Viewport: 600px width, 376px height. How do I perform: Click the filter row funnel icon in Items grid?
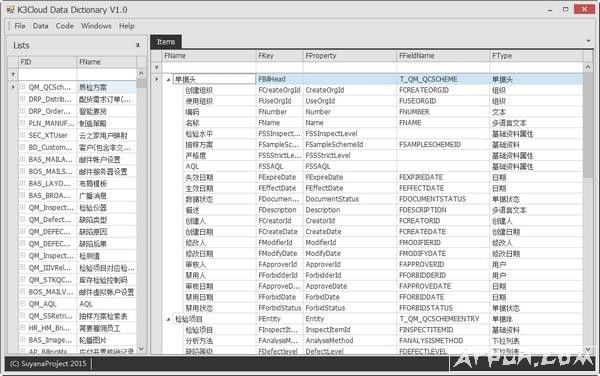(156, 68)
